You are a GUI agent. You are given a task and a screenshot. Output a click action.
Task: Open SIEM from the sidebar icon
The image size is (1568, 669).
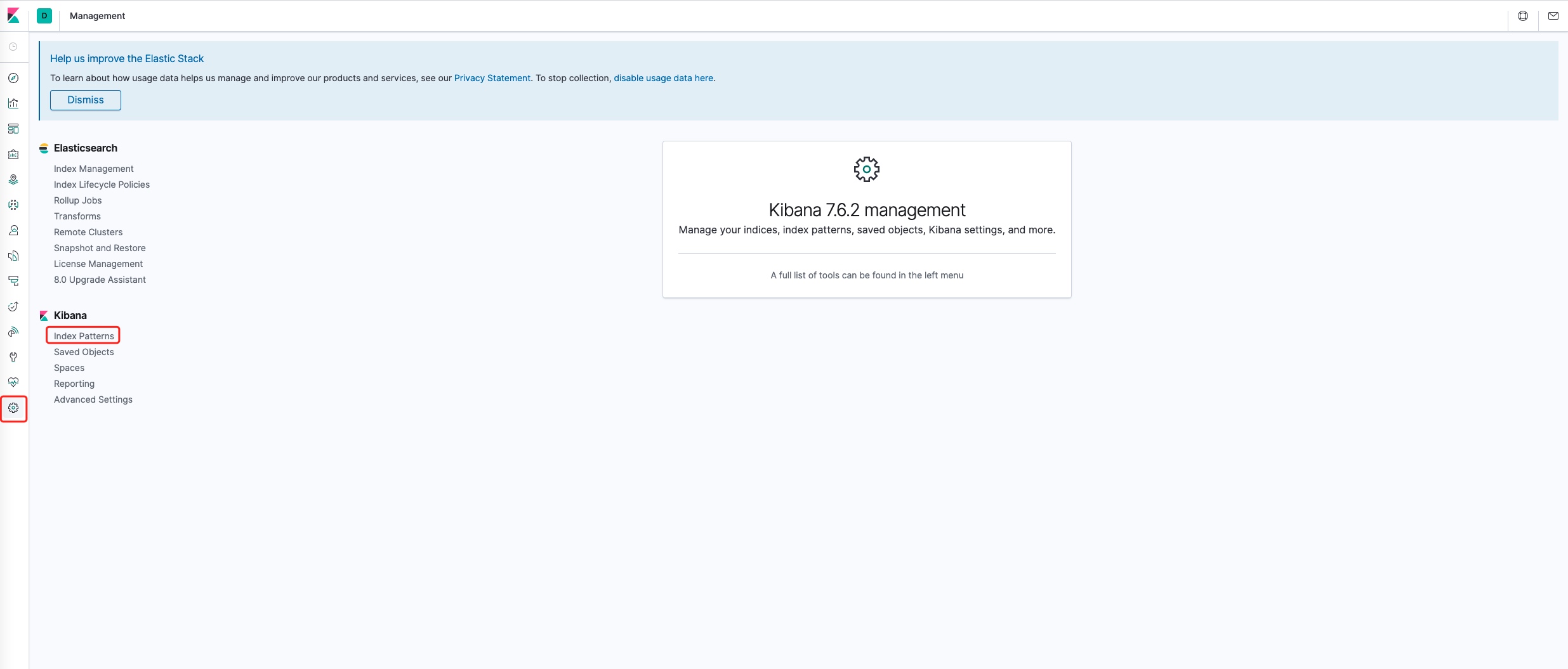click(13, 332)
